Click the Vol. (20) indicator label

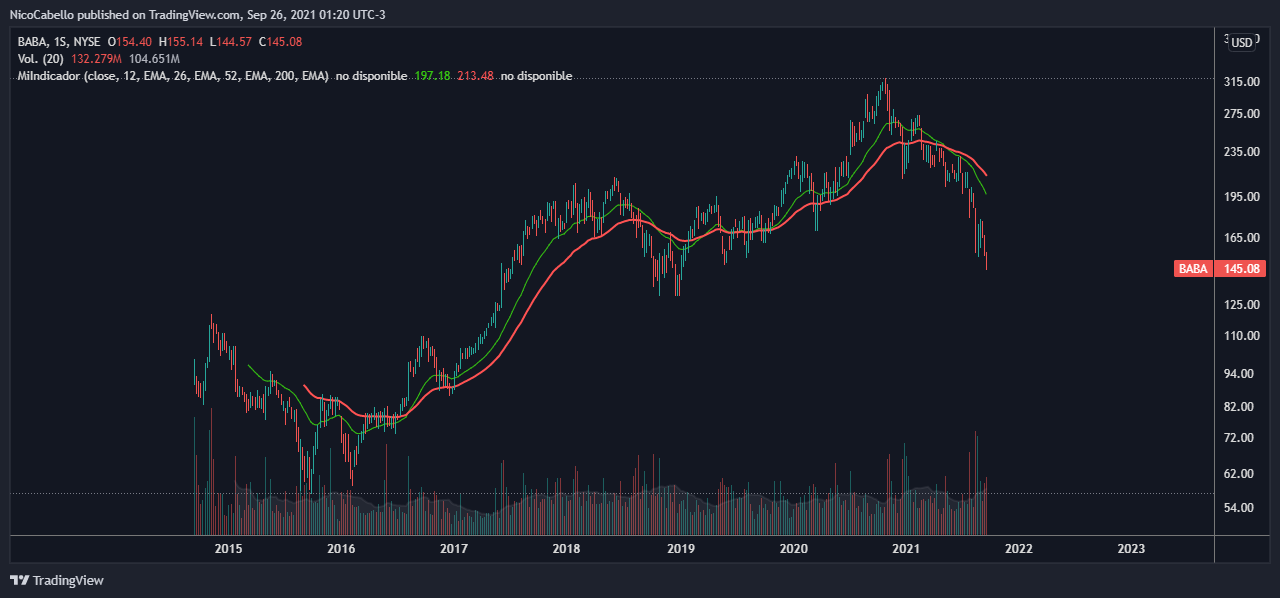pos(41,59)
